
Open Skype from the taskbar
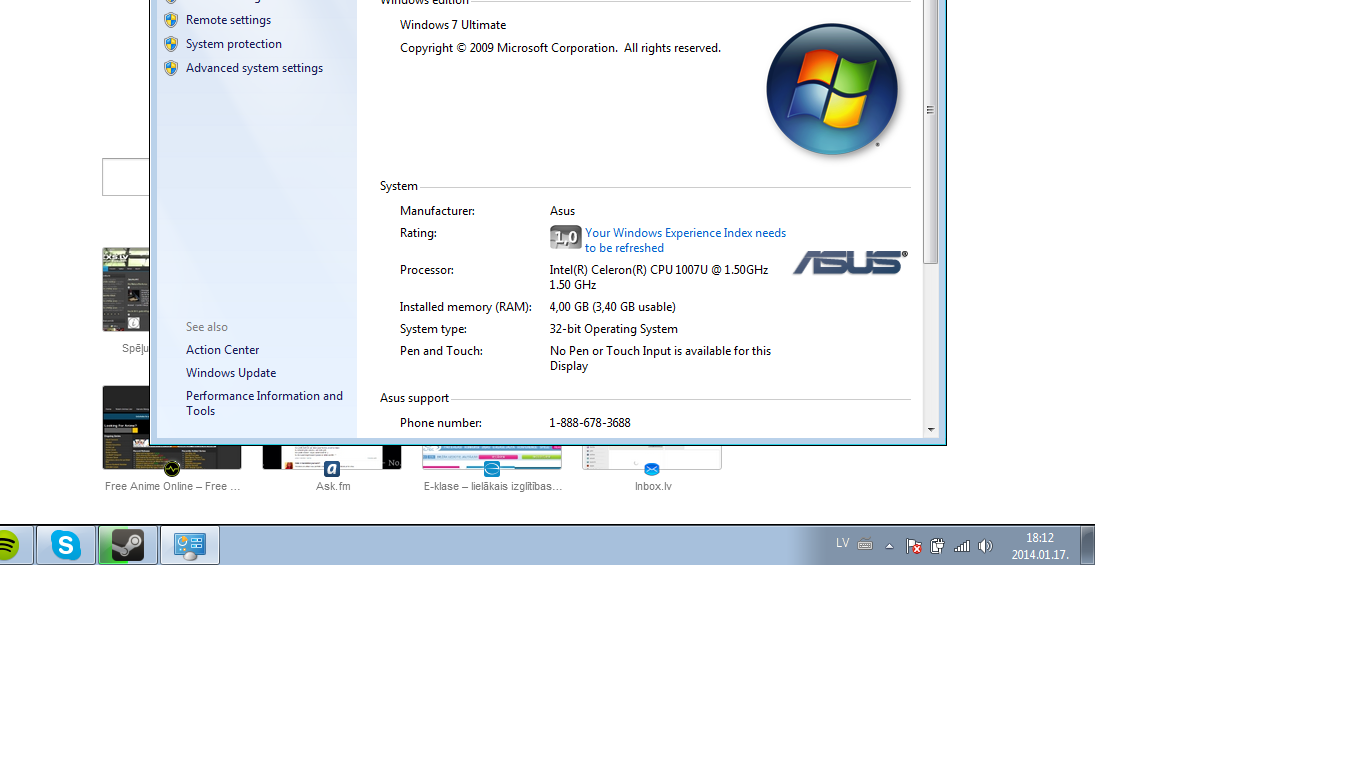pos(66,545)
